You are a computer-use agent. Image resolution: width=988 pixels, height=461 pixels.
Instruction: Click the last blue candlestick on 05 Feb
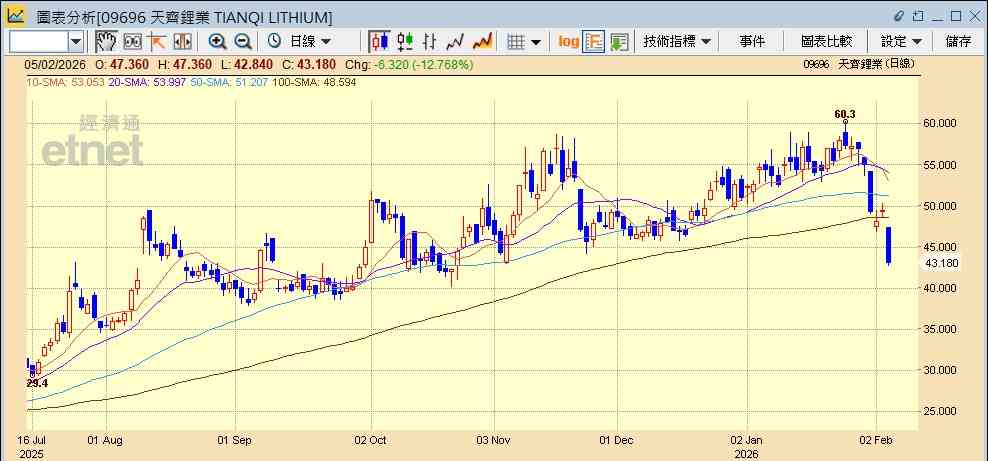(x=888, y=246)
